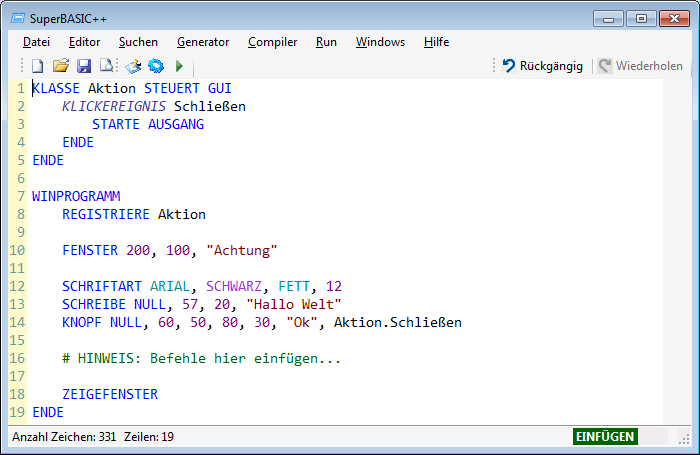Click the HINWEIS comment on line 16
The height and width of the screenshot is (455, 700).
201,359
